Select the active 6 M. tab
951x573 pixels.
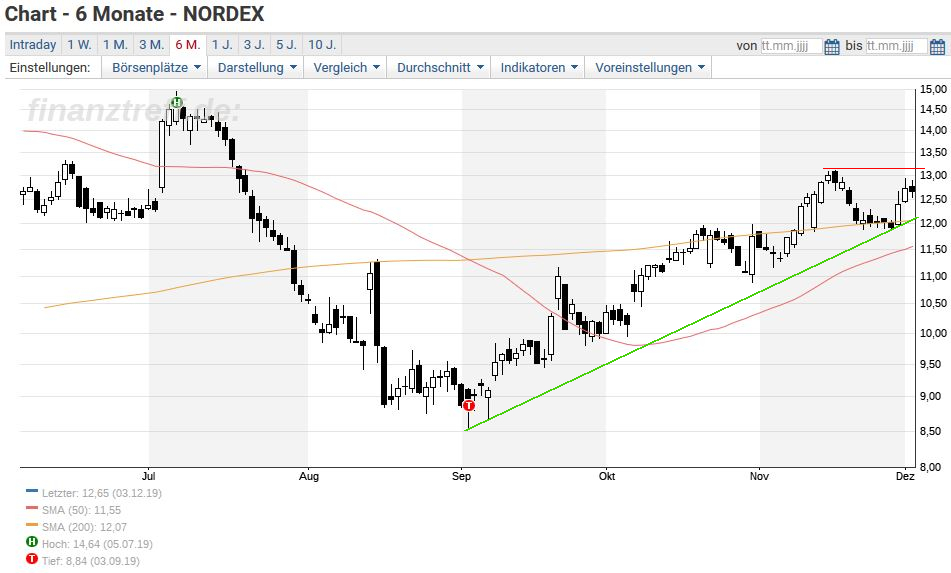pos(188,45)
